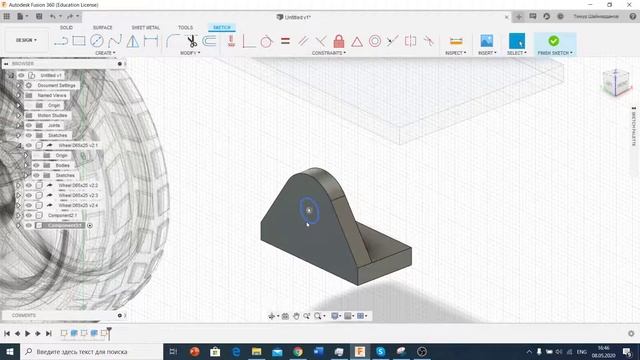Viewport: 640px width, 360px height.
Task: Select the Trim scissors tool
Action: [x=191, y=41]
